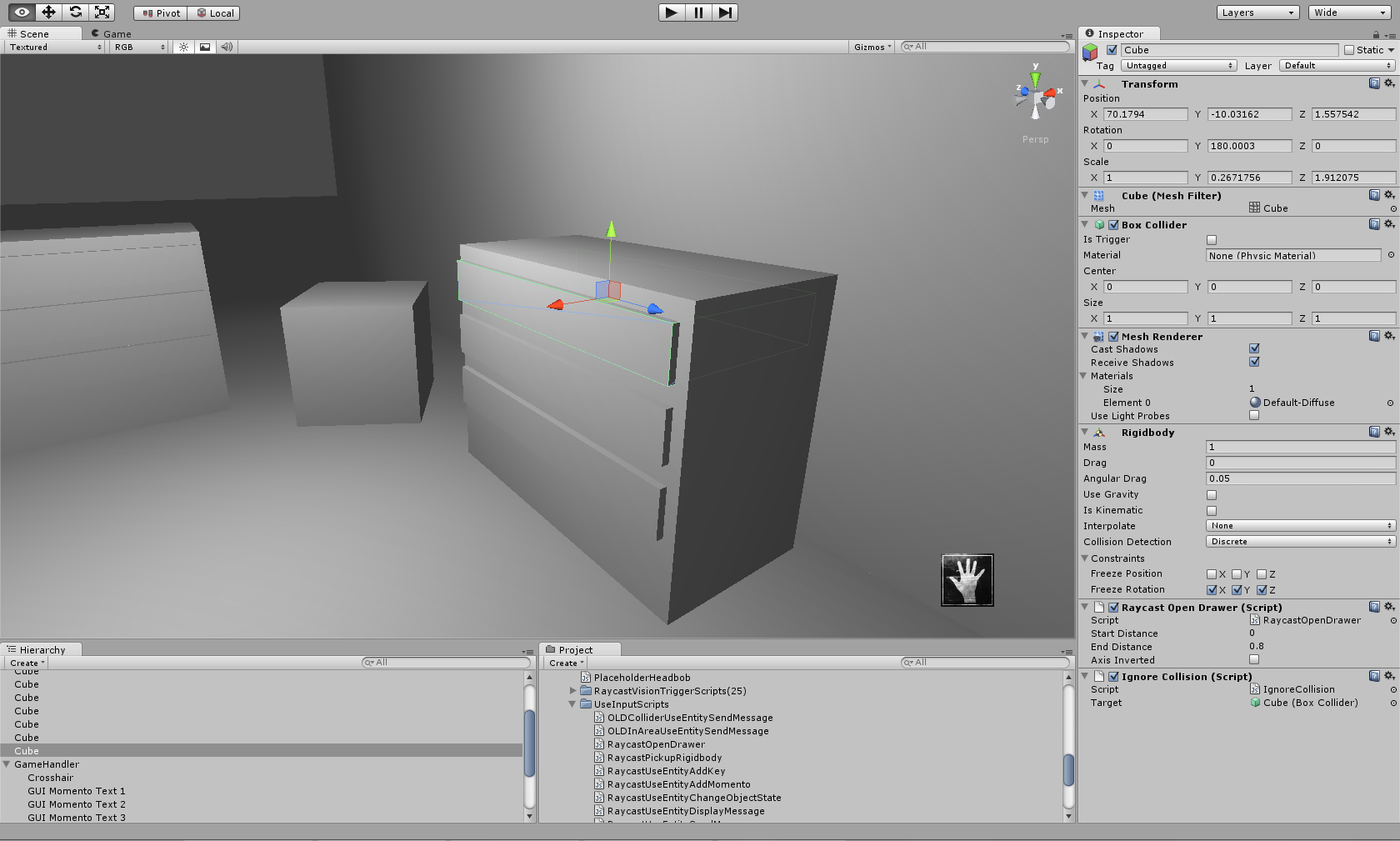Open Project Create menu
Image resolution: width=1400 pixels, height=841 pixels.
click(566, 663)
